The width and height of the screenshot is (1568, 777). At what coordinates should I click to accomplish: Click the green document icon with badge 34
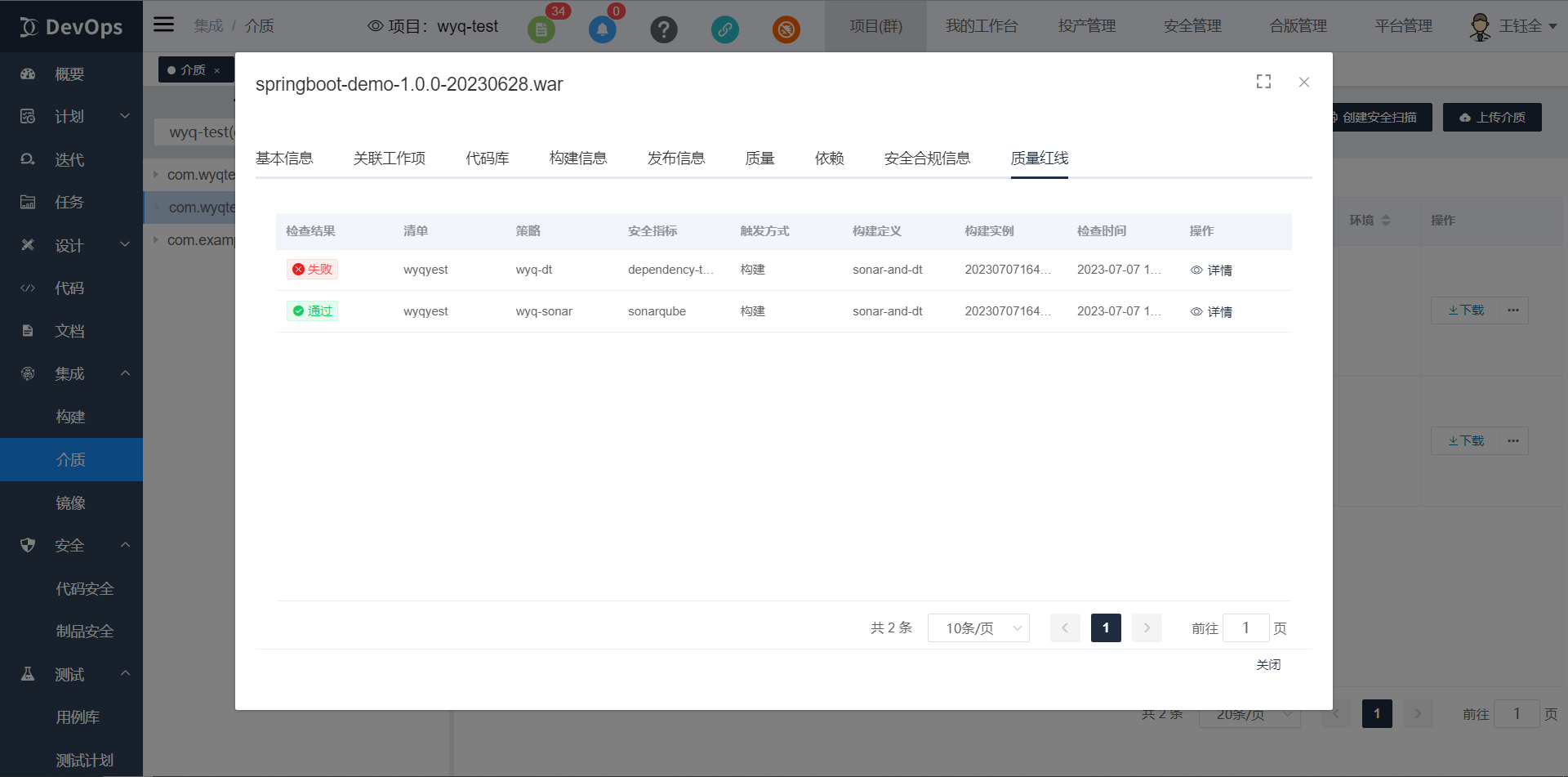point(541,29)
